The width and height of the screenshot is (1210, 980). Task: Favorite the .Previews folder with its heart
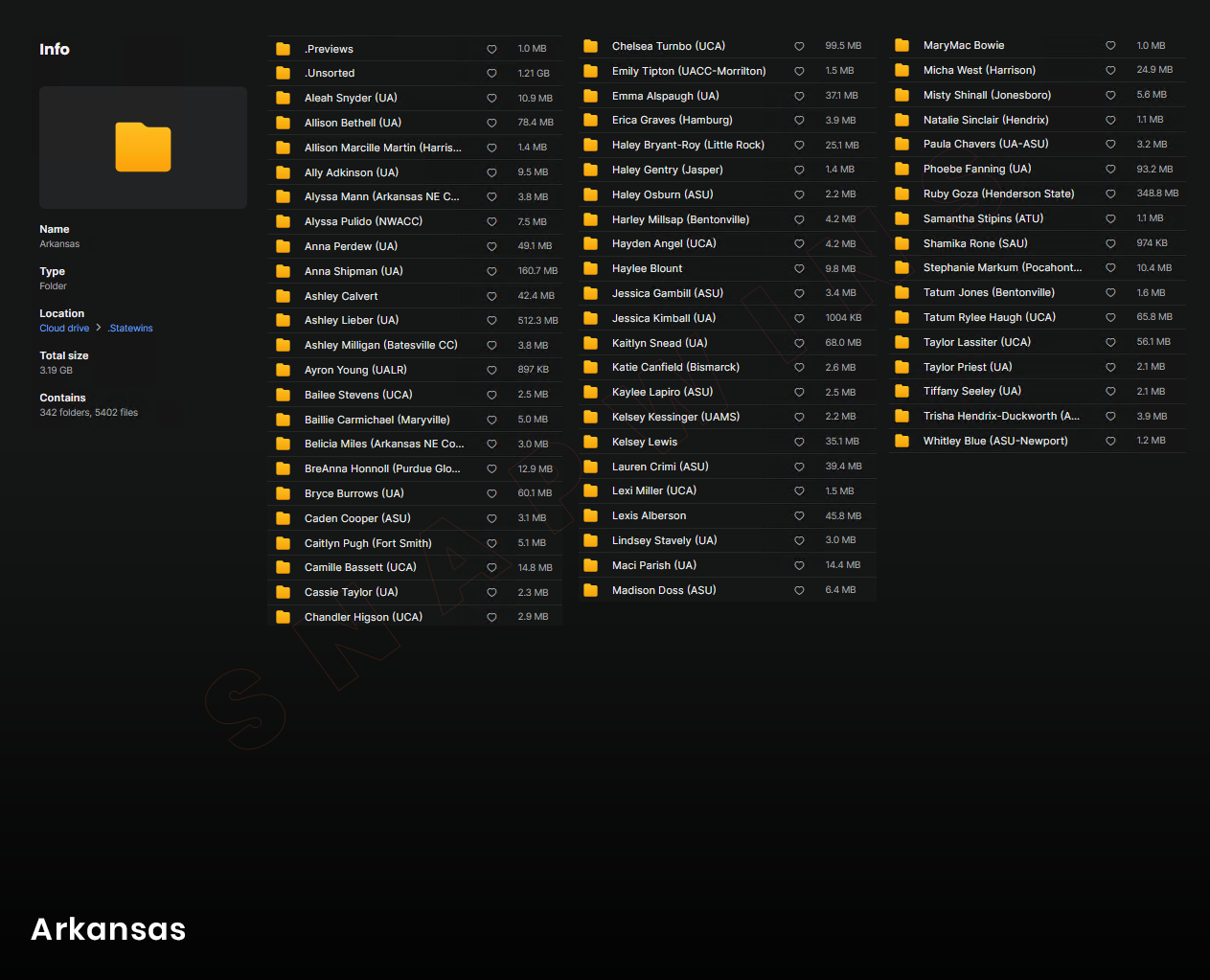(491, 49)
